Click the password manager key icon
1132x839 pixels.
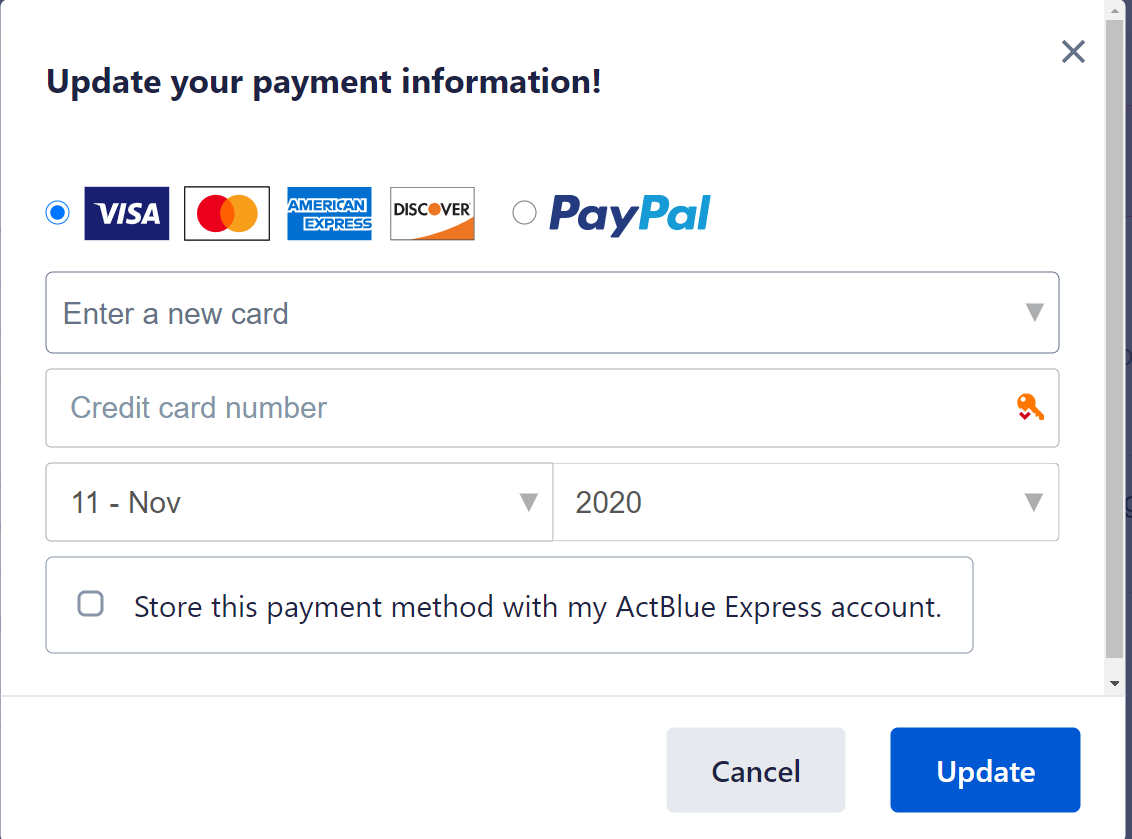click(1030, 407)
